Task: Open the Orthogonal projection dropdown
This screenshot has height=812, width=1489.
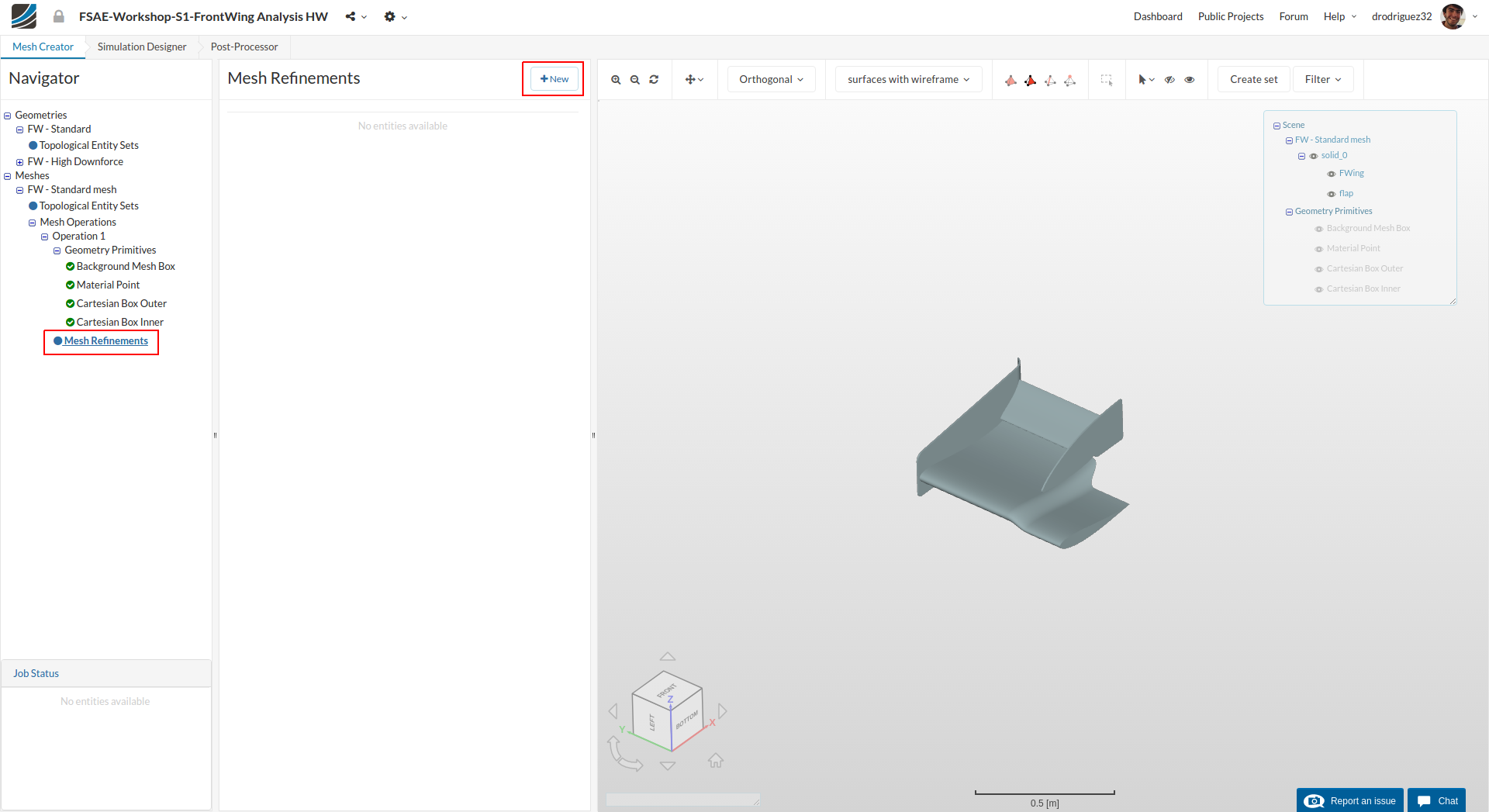Action: [772, 79]
